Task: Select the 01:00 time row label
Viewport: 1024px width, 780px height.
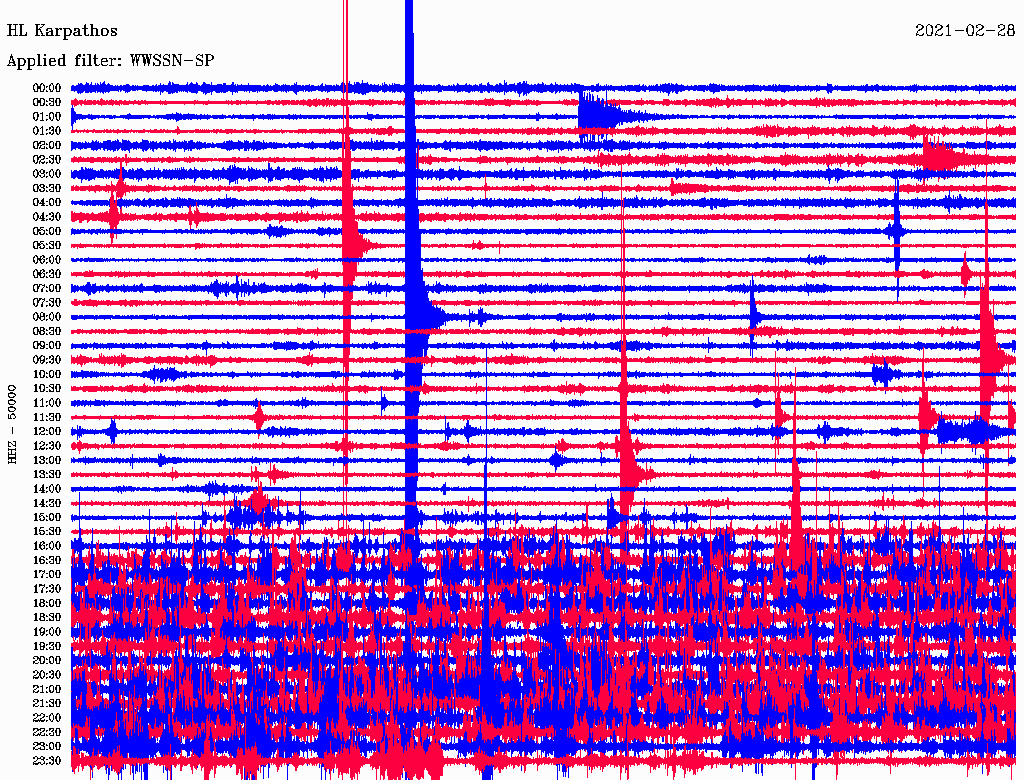Action: click(47, 116)
